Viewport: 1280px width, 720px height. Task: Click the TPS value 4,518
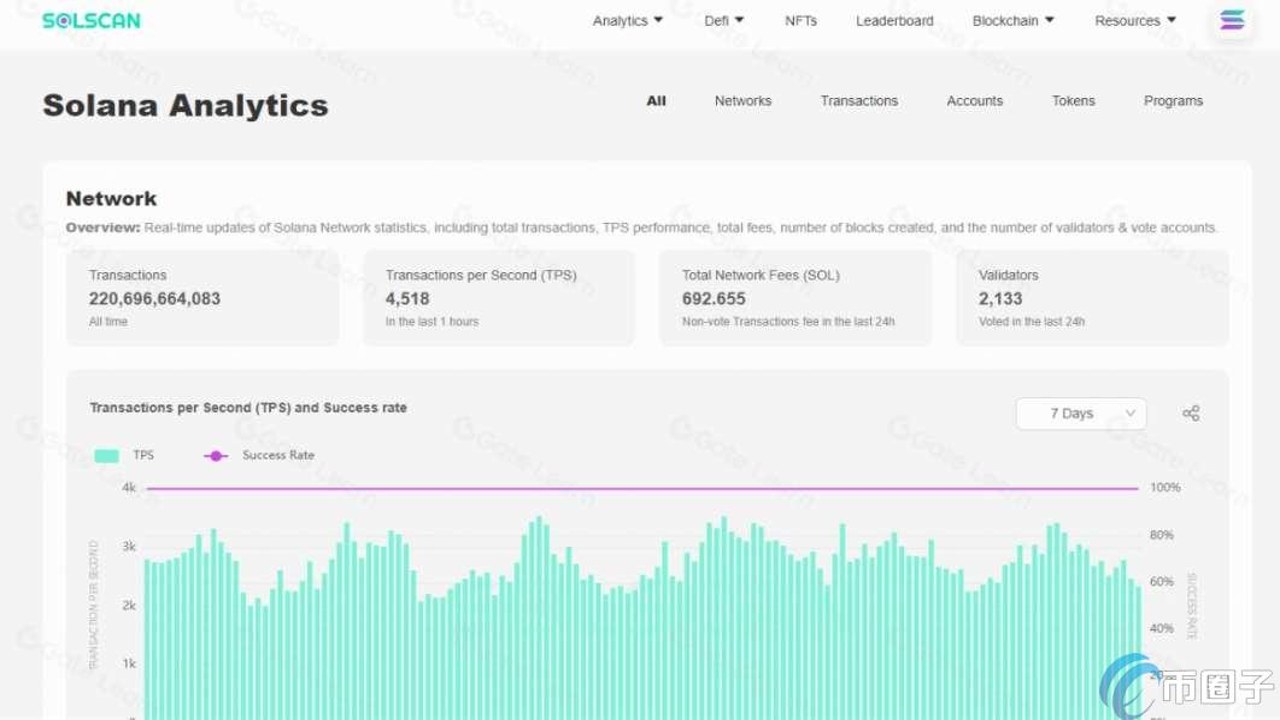pos(408,298)
